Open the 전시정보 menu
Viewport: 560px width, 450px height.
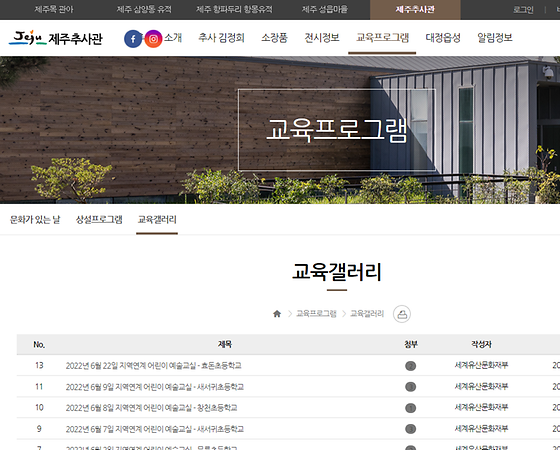click(x=322, y=38)
